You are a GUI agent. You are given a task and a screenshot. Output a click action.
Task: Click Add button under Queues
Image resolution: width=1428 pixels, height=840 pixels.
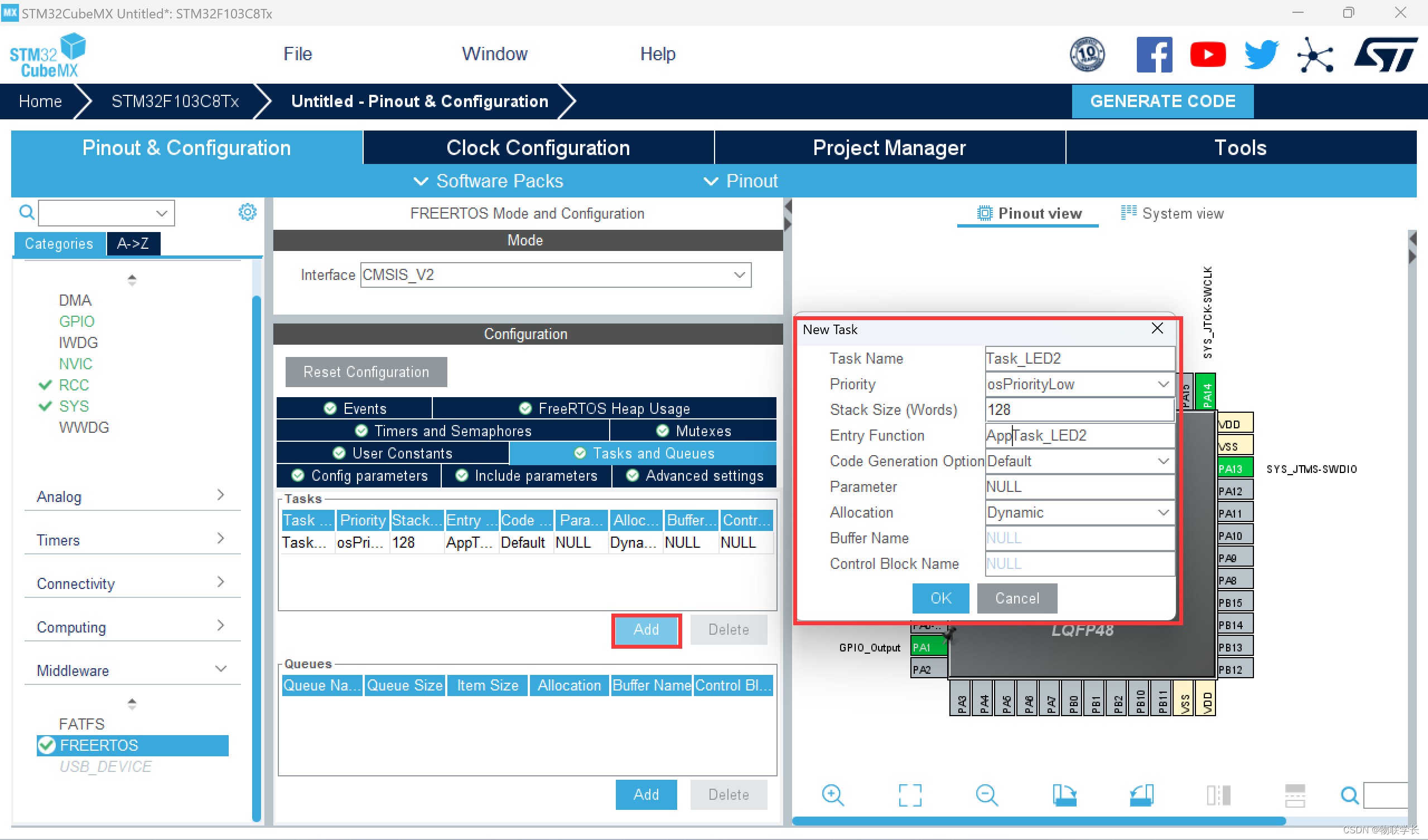(x=645, y=794)
